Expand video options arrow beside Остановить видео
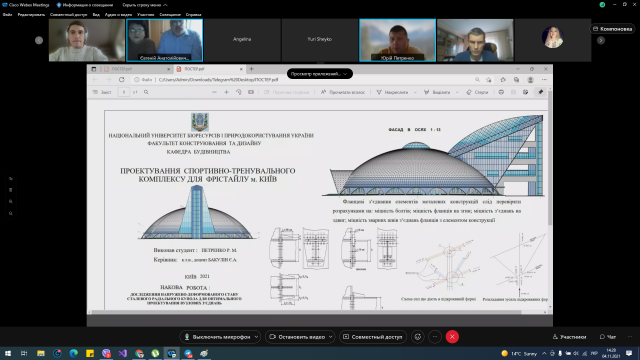Image resolution: width=640 pixels, height=360 pixels. coord(331,337)
